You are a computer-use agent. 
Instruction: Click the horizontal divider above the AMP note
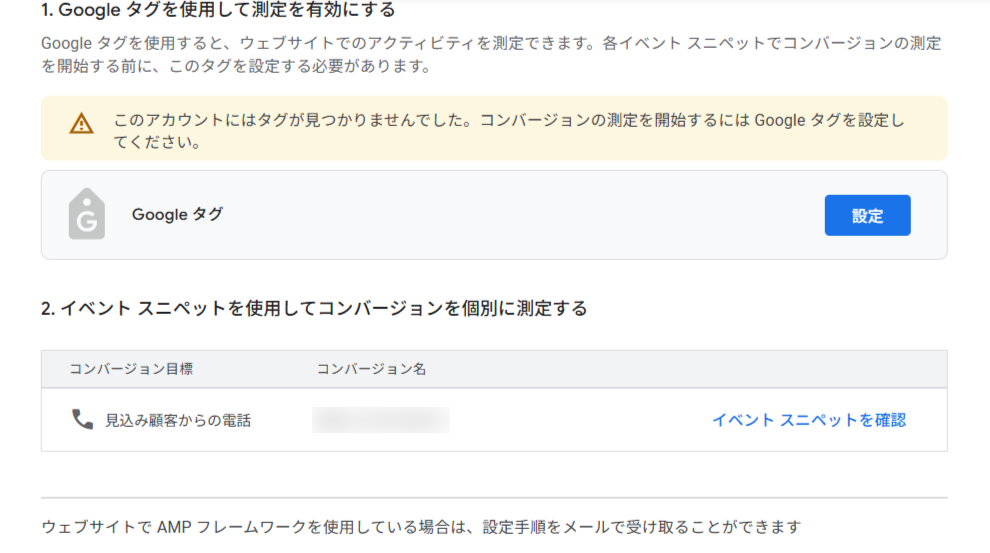click(x=494, y=497)
